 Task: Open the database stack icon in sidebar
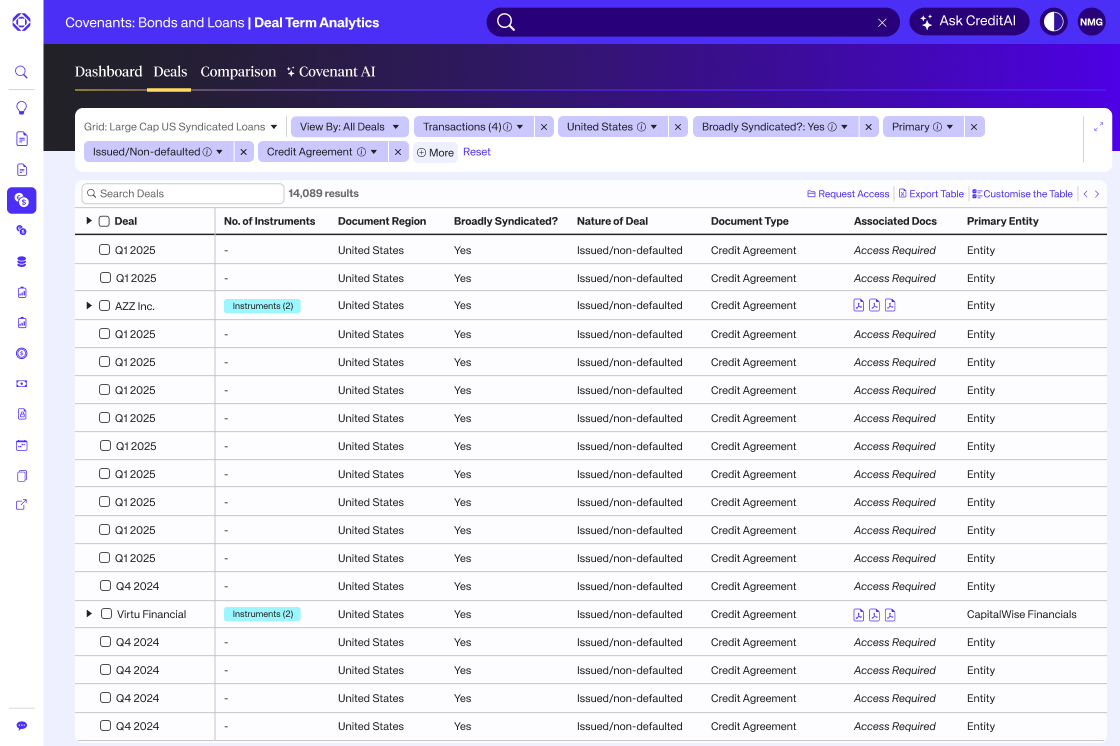[21, 262]
